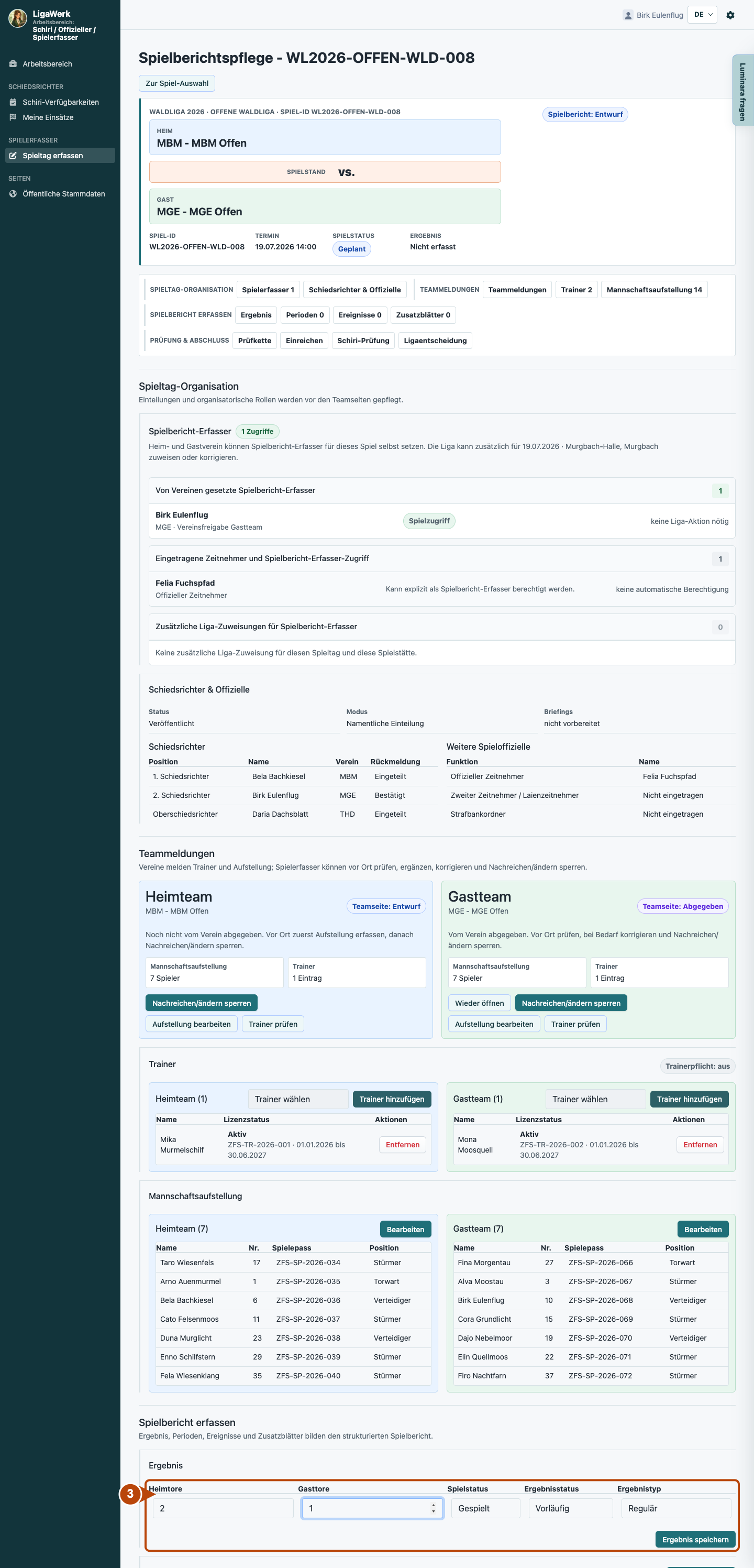Click into the Heimtore input field
This screenshot has height=1568, width=754.
click(x=223, y=1508)
